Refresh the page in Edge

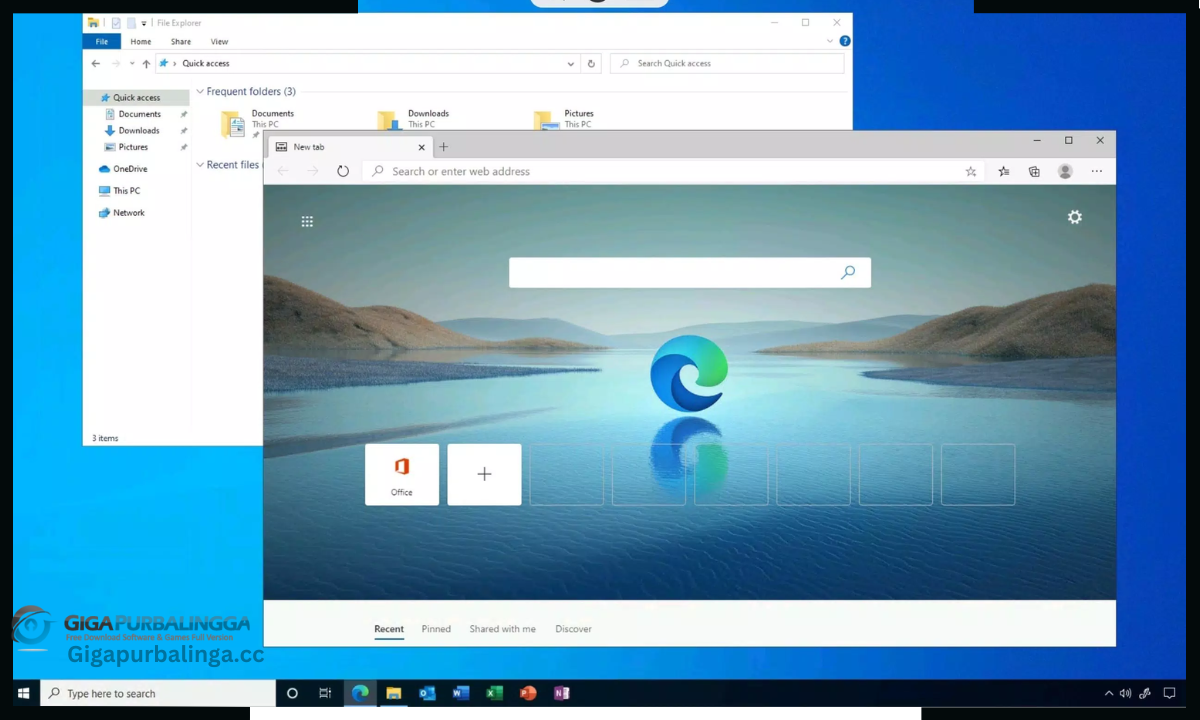(343, 171)
